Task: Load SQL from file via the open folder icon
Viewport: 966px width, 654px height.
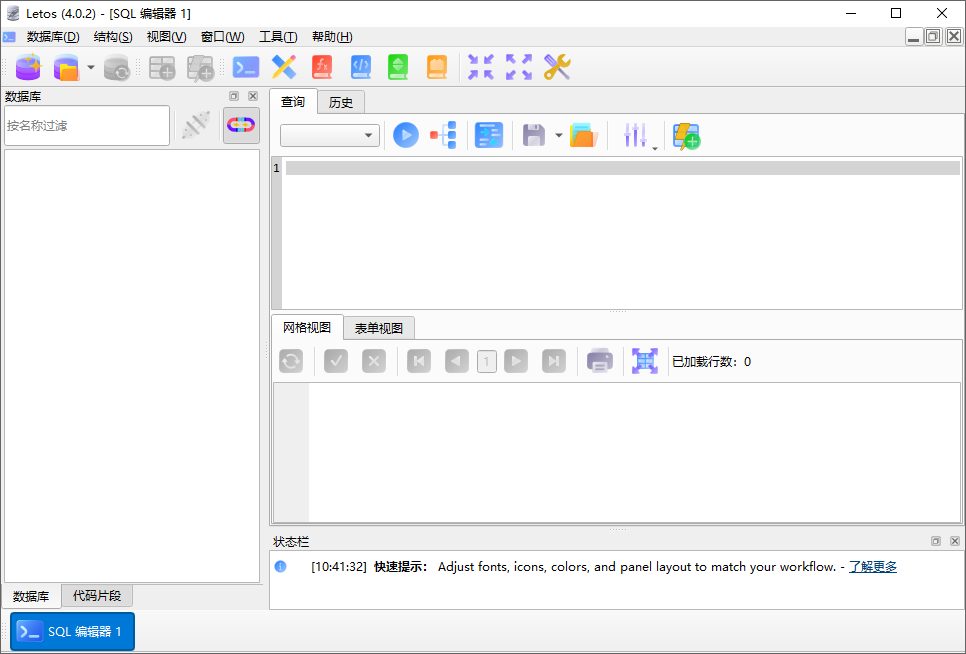Action: 583,135
